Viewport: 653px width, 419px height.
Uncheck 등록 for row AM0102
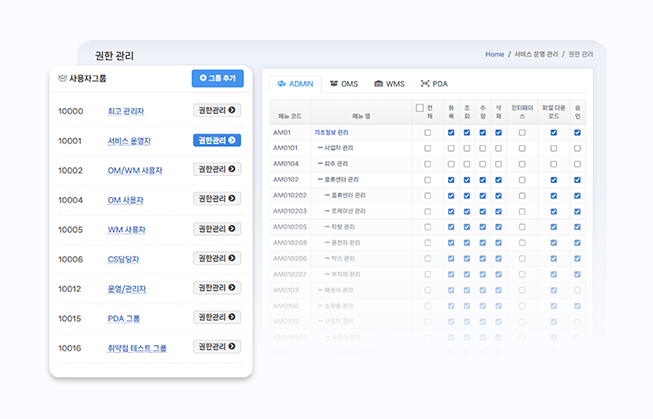tap(451, 180)
